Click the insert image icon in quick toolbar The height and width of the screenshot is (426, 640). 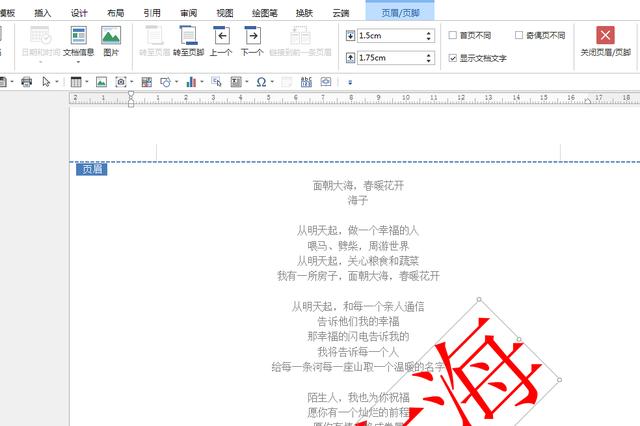(x=101, y=82)
